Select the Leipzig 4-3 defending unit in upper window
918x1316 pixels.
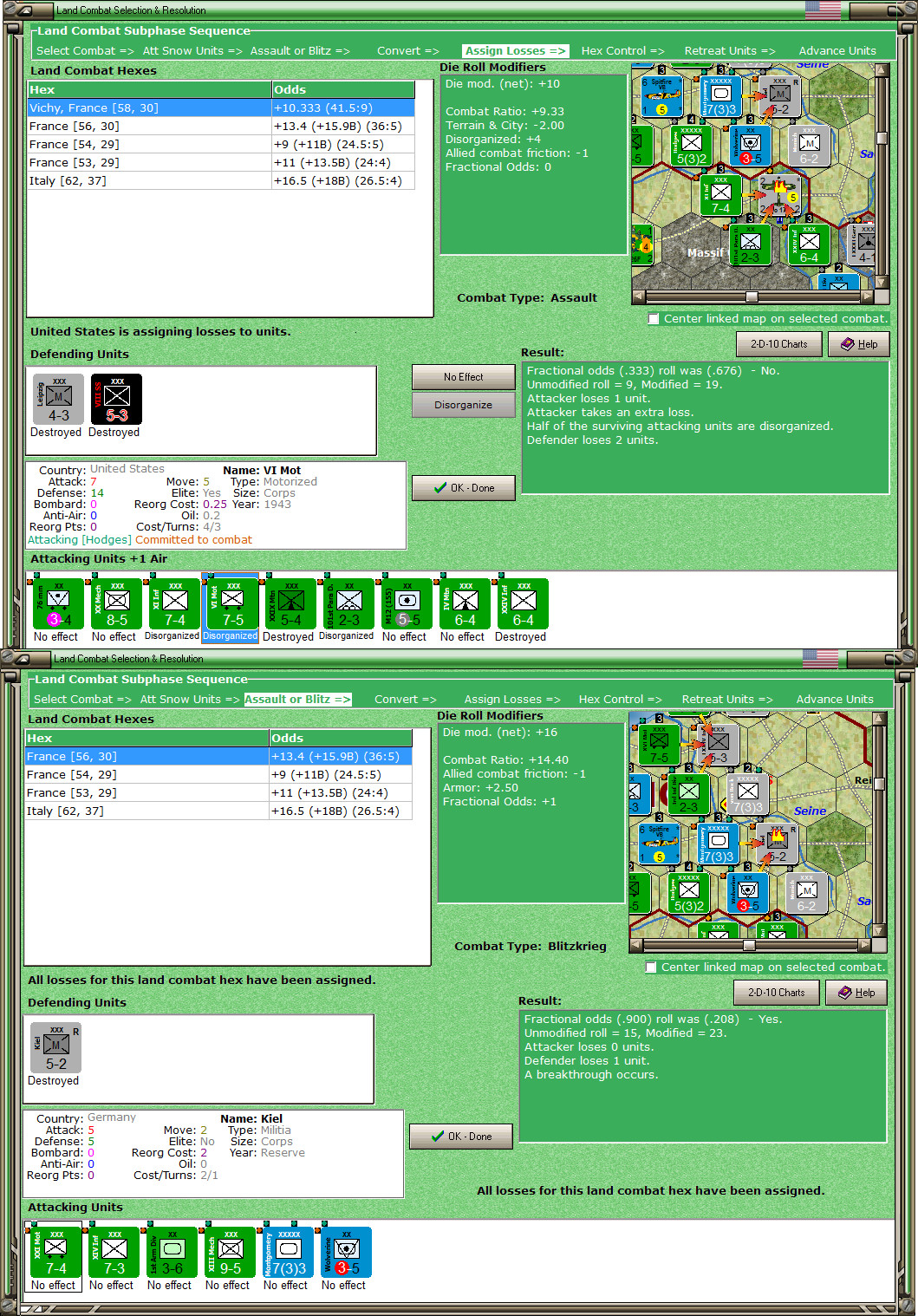(58, 399)
